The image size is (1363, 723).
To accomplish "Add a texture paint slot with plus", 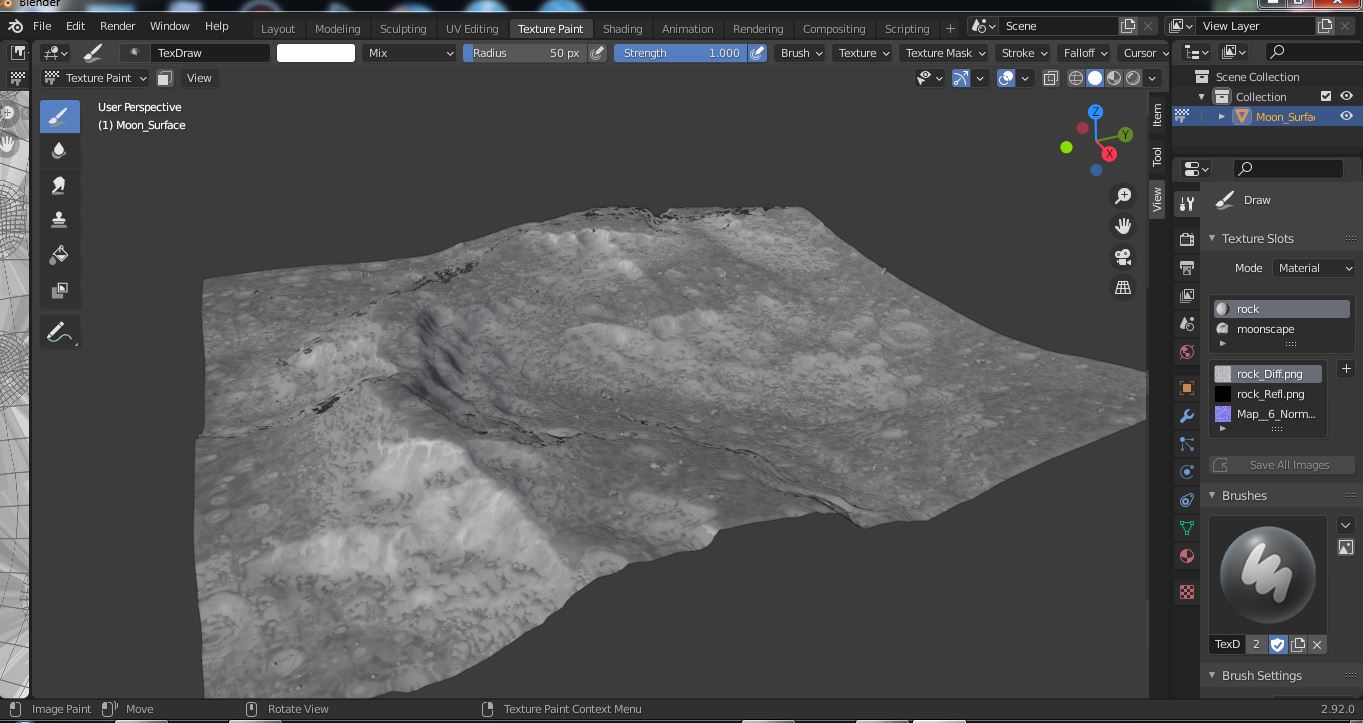I will coord(1346,369).
